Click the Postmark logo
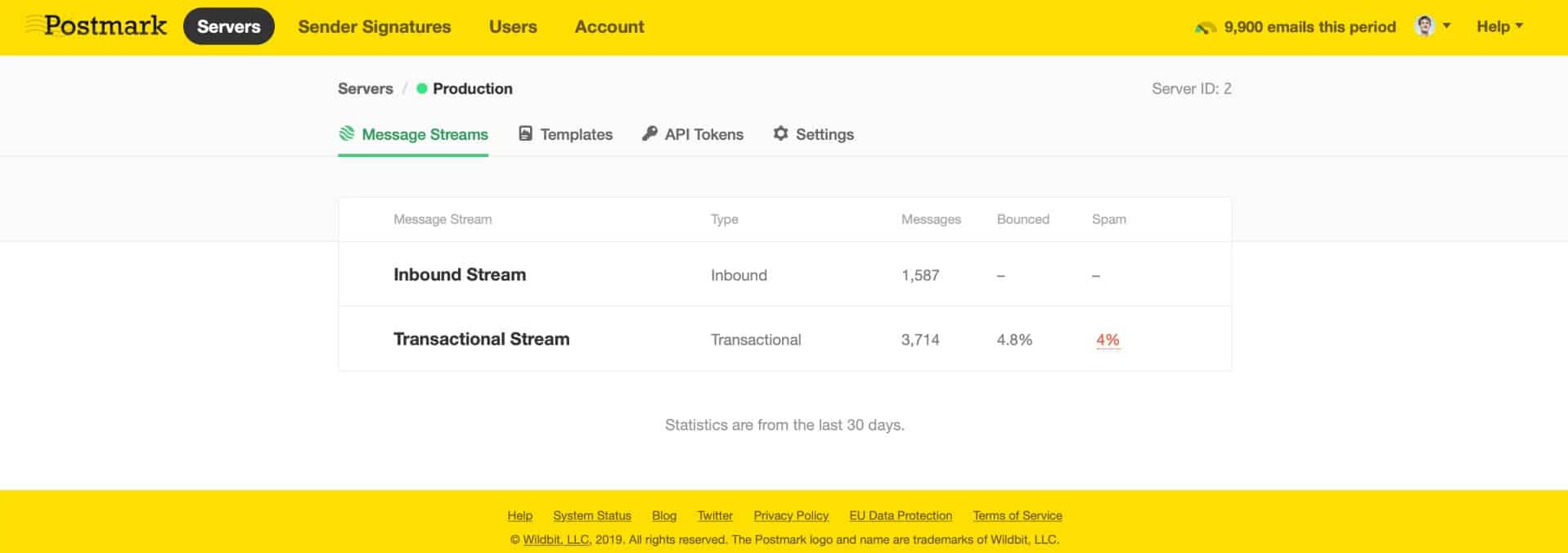 97,26
